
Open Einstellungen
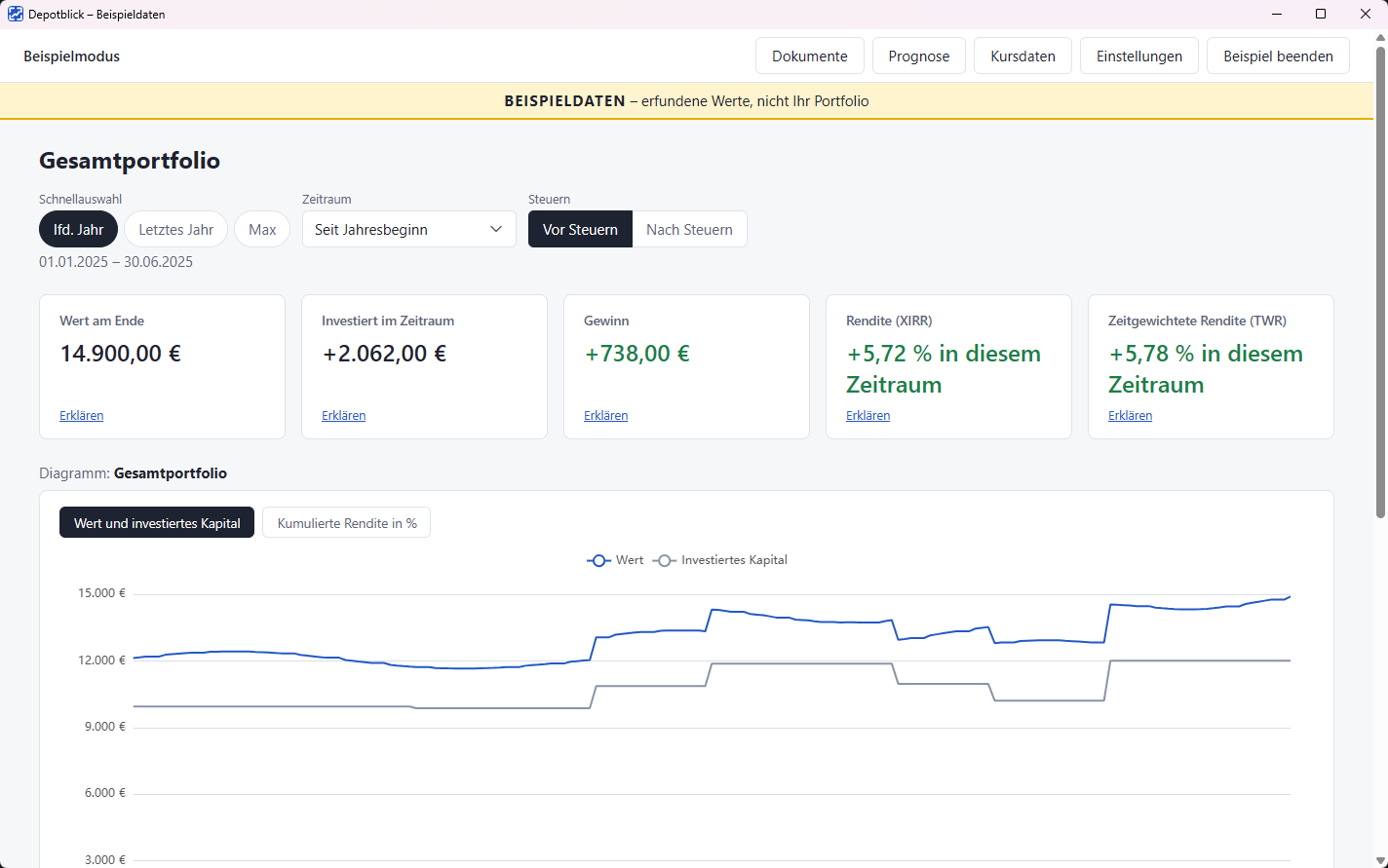point(1139,57)
